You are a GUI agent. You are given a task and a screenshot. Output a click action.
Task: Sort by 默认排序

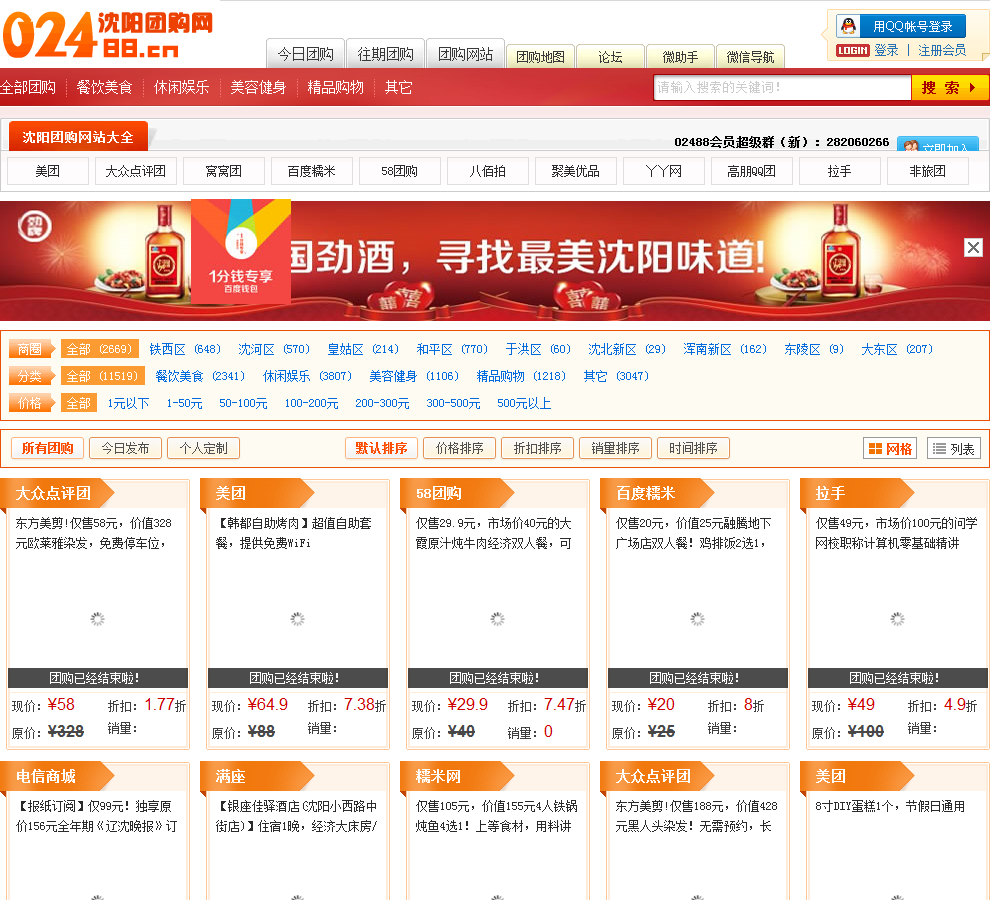click(x=381, y=448)
